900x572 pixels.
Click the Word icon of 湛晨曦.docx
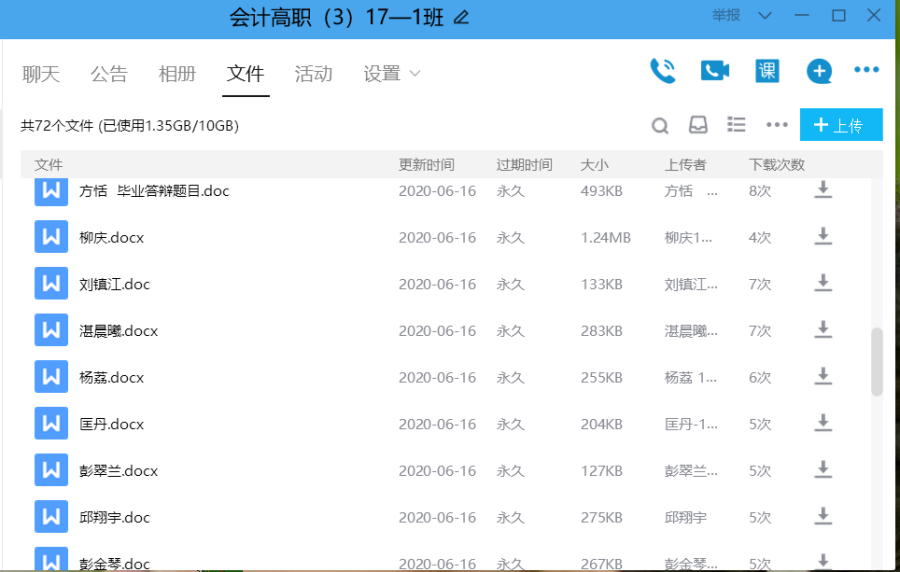click(x=51, y=330)
